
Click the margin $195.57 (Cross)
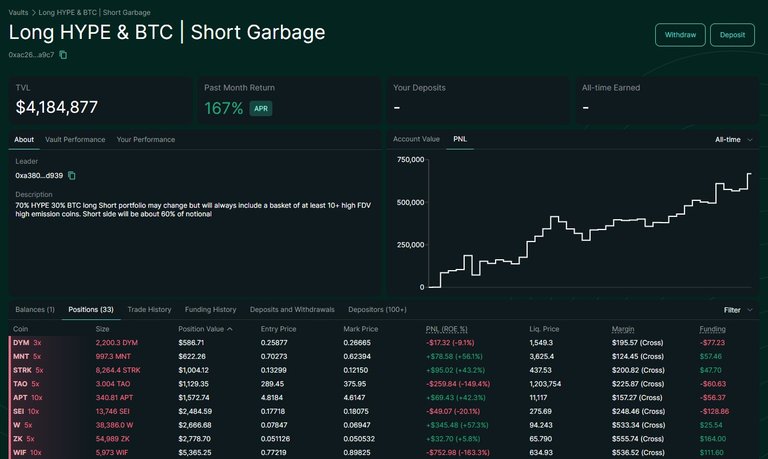click(x=637, y=343)
